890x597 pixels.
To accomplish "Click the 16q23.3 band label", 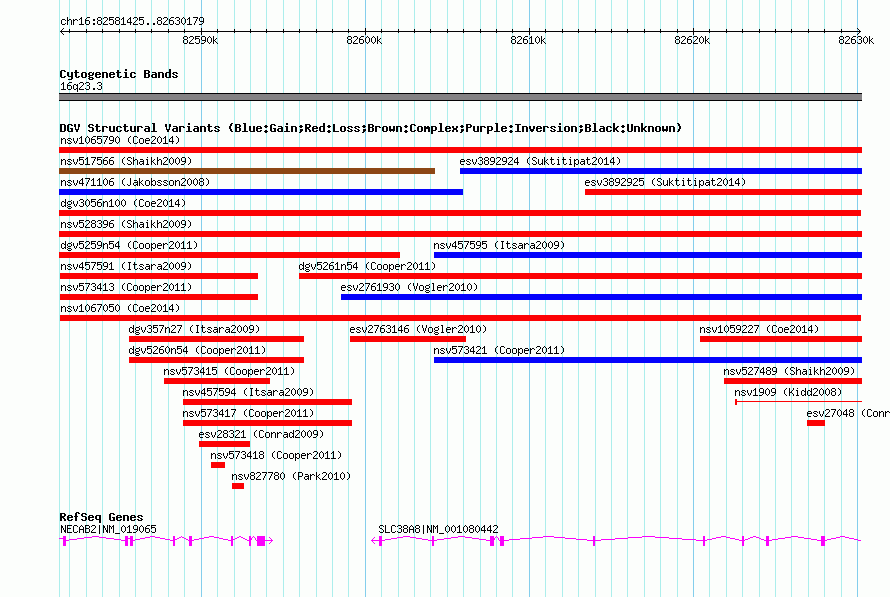I will [81, 86].
